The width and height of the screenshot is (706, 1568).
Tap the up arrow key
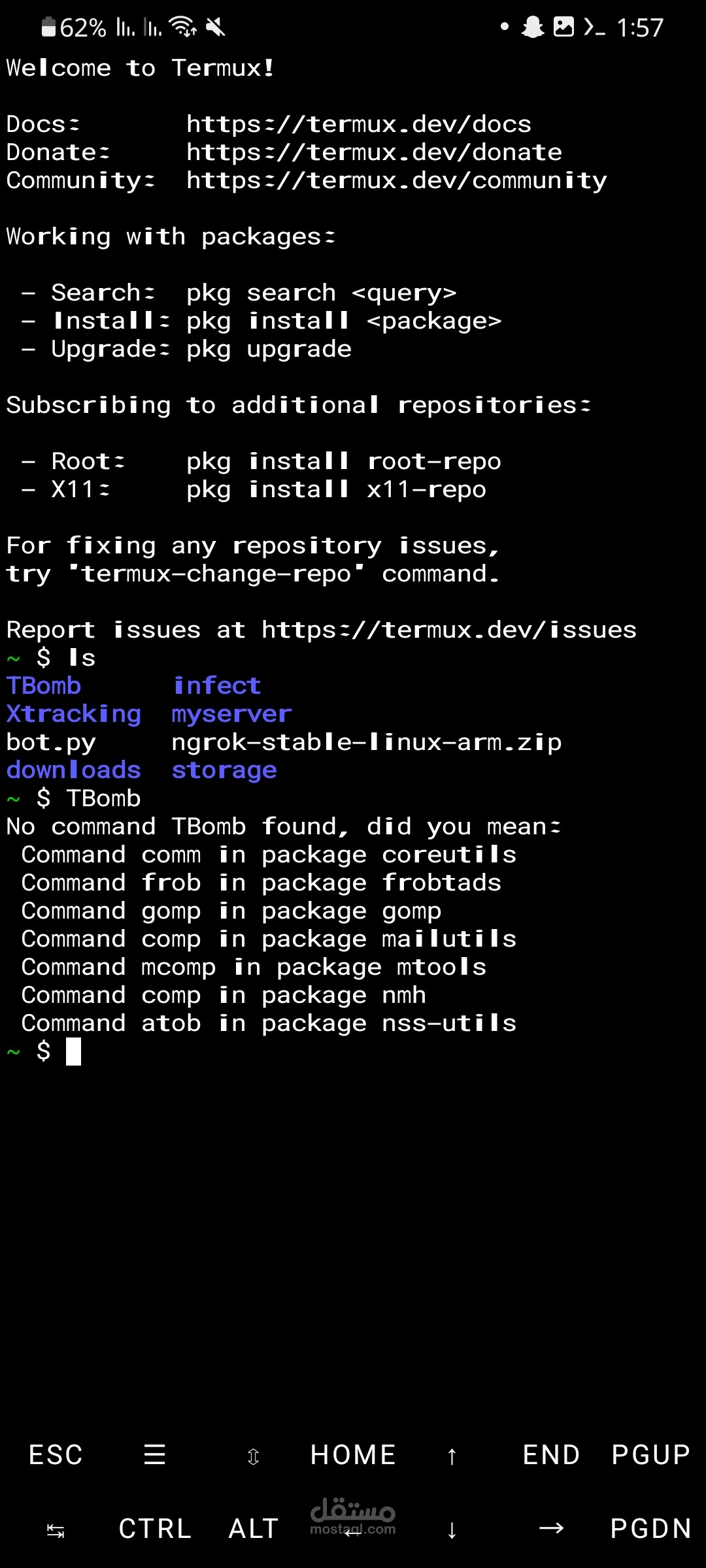click(x=452, y=1456)
